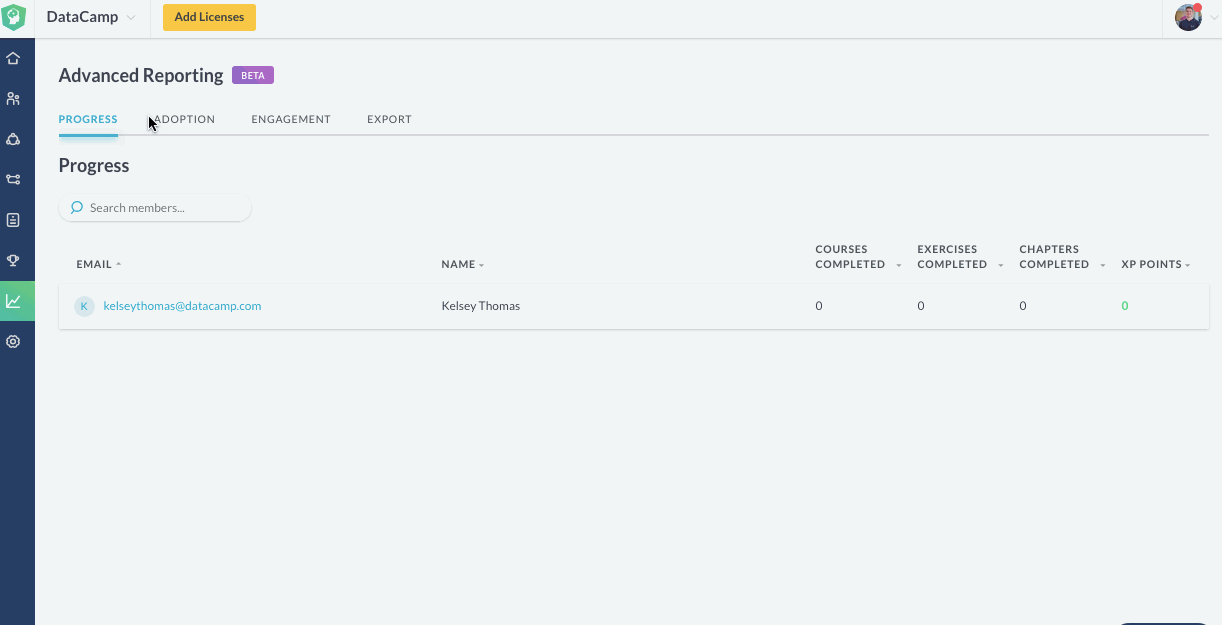The image size is (1222, 625).
Task: Open the Tracks sidebar icon
Action: 13,180
